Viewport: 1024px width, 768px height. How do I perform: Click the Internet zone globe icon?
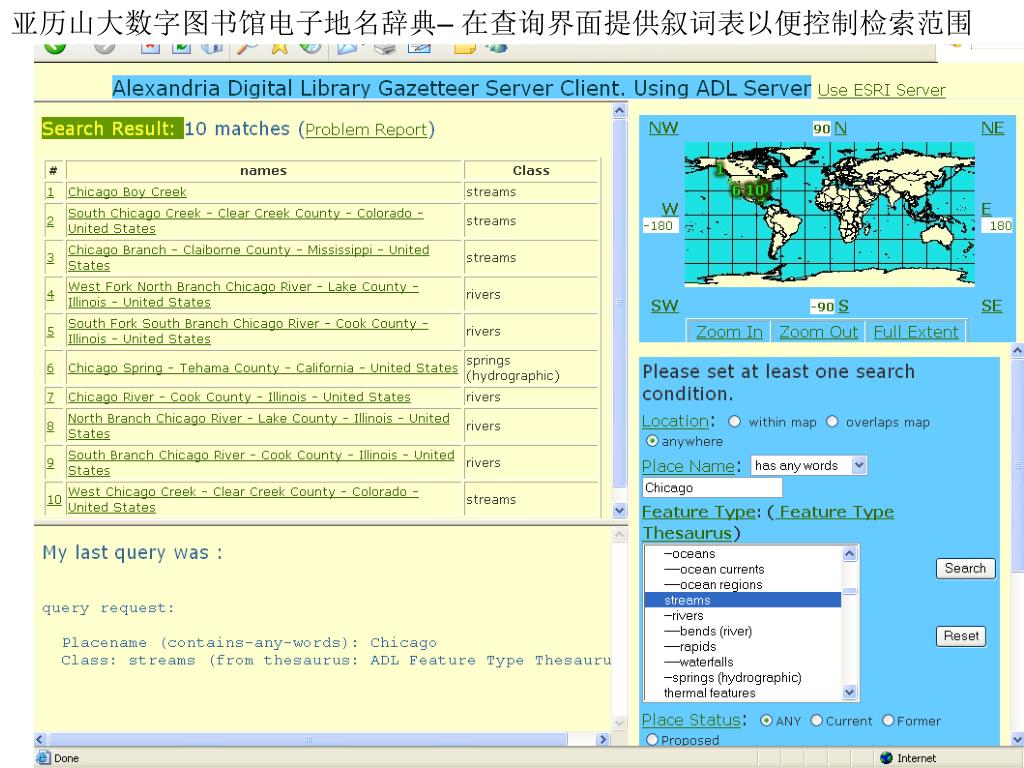tap(886, 758)
